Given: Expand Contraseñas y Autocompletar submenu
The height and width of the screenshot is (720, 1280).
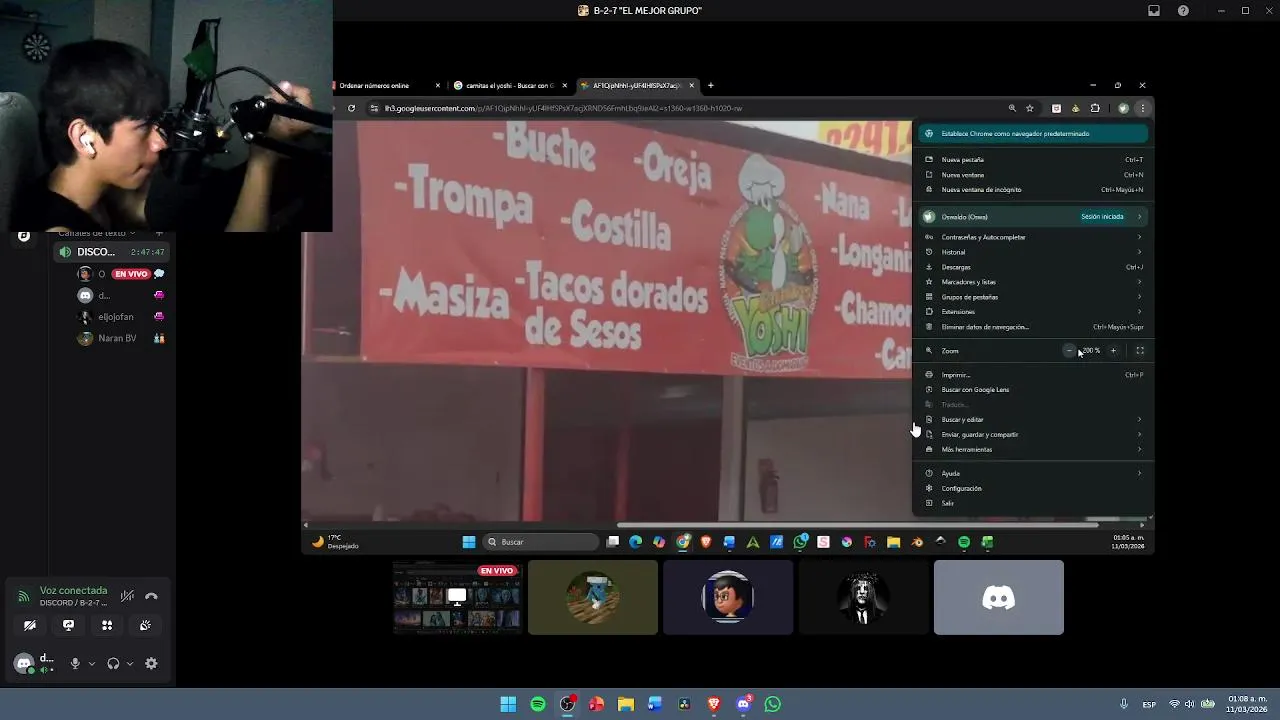Looking at the screenshot, I should [x=1034, y=237].
